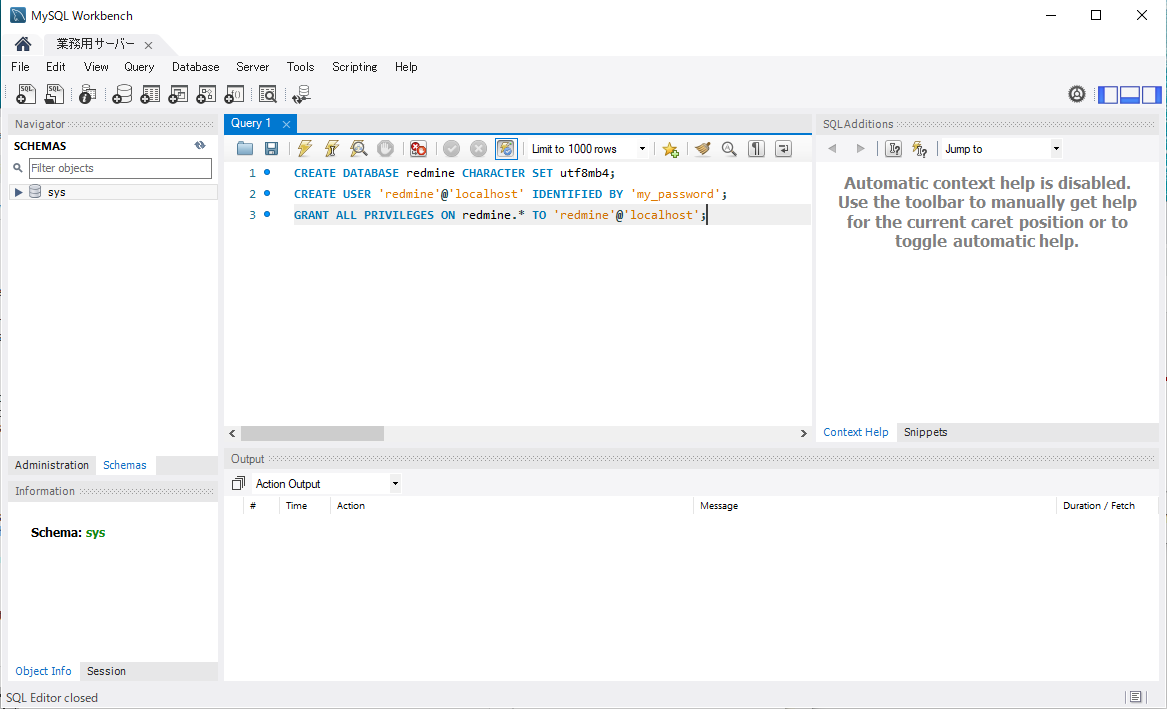
Task: Reconnect to the DBMS
Action: [x=301, y=94]
